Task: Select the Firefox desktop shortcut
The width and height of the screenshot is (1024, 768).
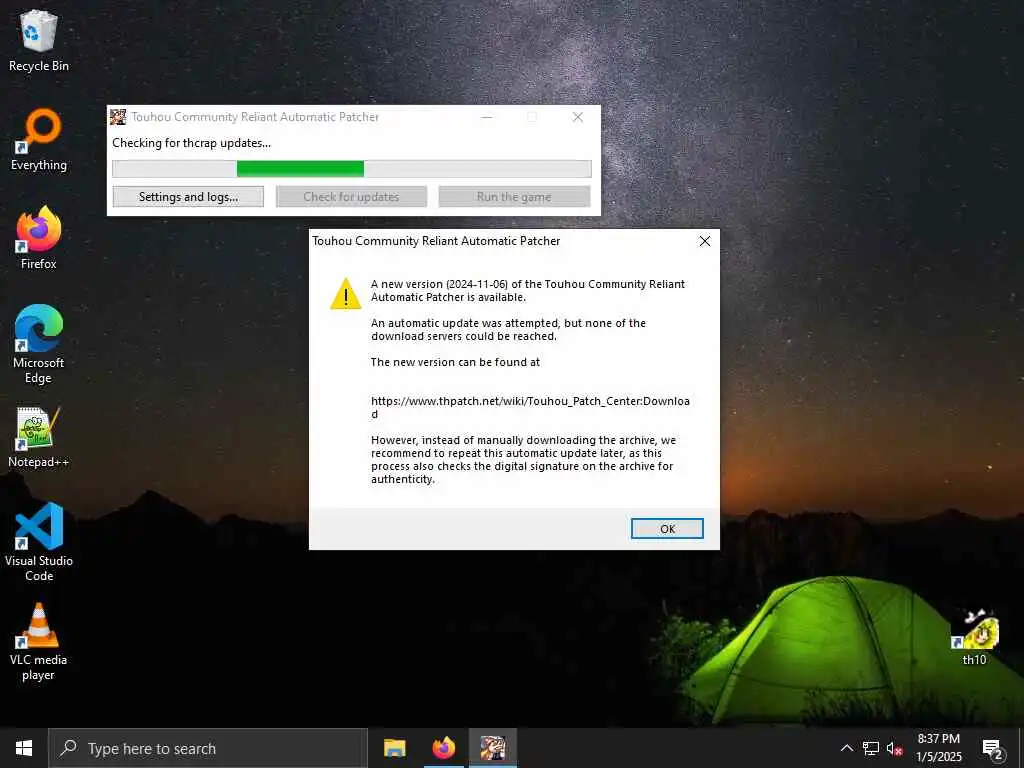Action: point(39,239)
